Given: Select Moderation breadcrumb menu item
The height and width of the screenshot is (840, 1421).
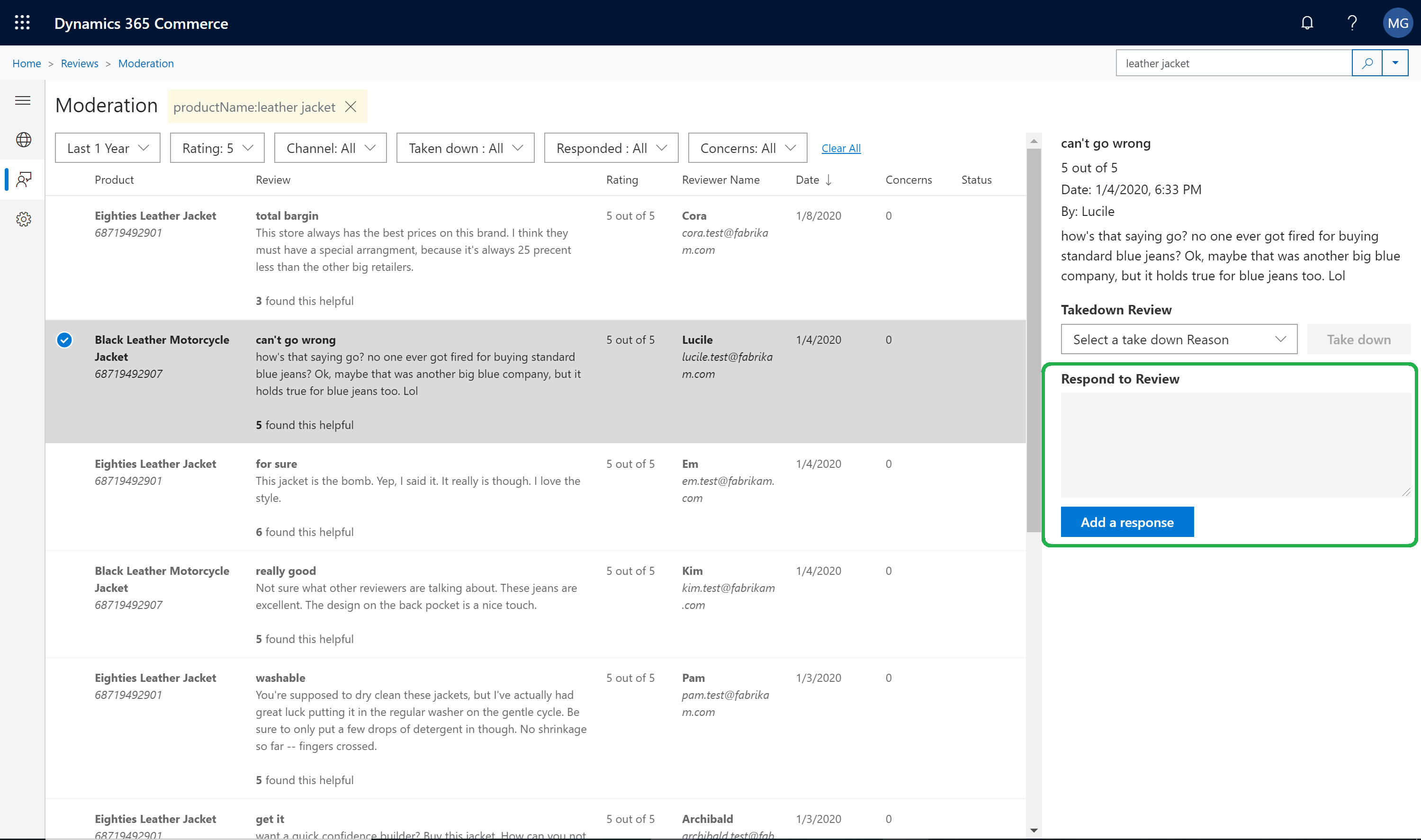Looking at the screenshot, I should tap(145, 63).
